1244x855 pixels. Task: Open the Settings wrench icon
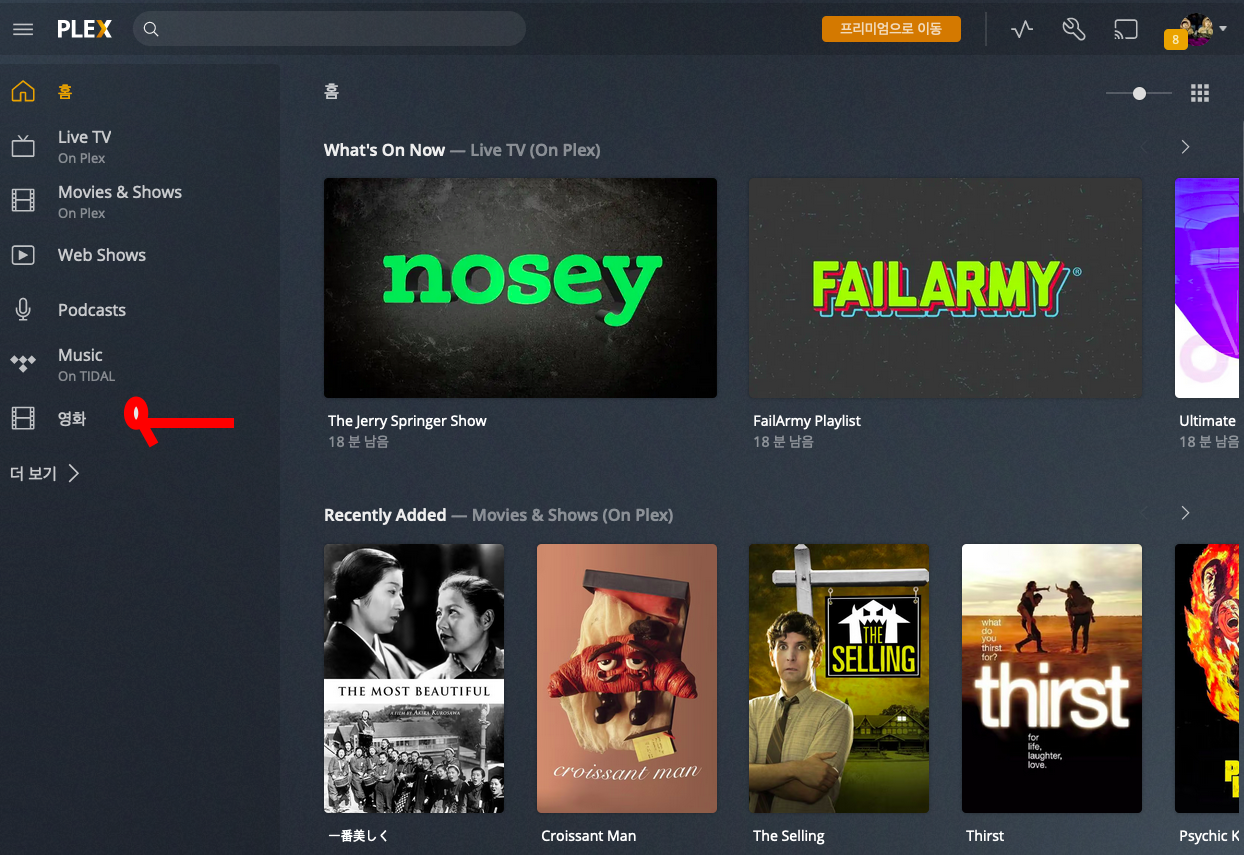[x=1074, y=29]
